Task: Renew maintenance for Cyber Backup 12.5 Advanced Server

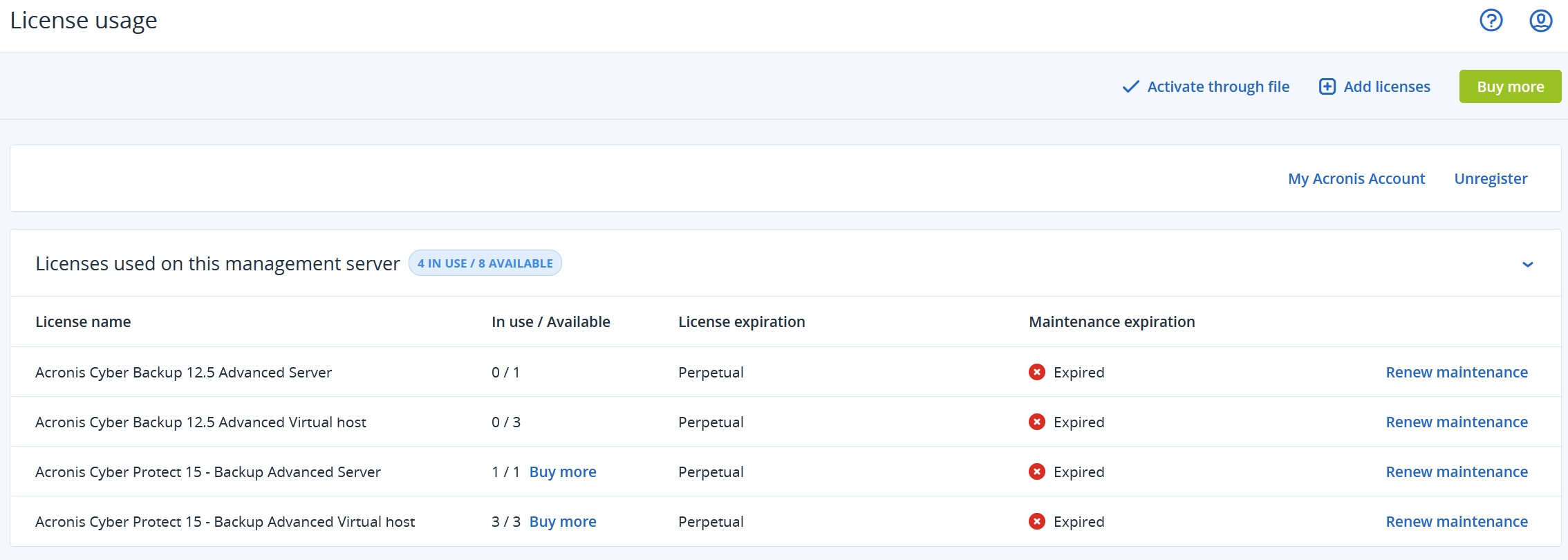Action: click(1457, 373)
